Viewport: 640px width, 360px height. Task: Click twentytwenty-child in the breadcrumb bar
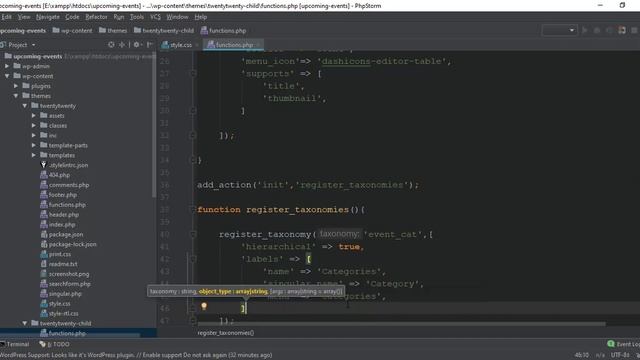point(164,31)
